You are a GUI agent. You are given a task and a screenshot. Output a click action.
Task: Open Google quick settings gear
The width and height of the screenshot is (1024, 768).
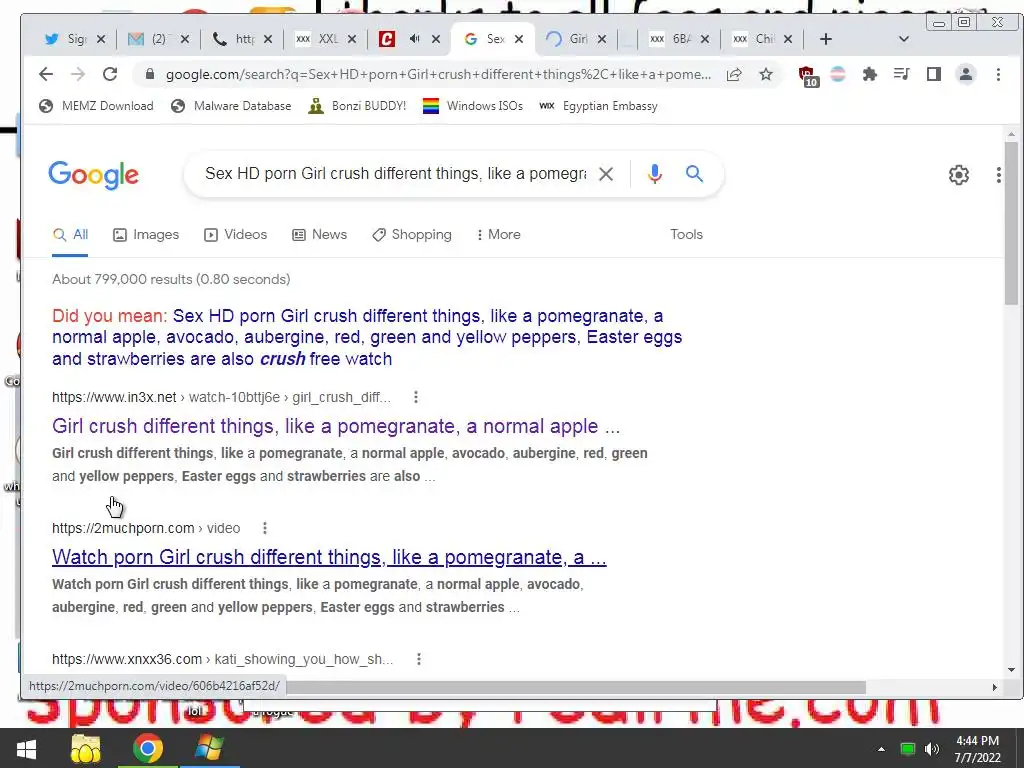(959, 175)
